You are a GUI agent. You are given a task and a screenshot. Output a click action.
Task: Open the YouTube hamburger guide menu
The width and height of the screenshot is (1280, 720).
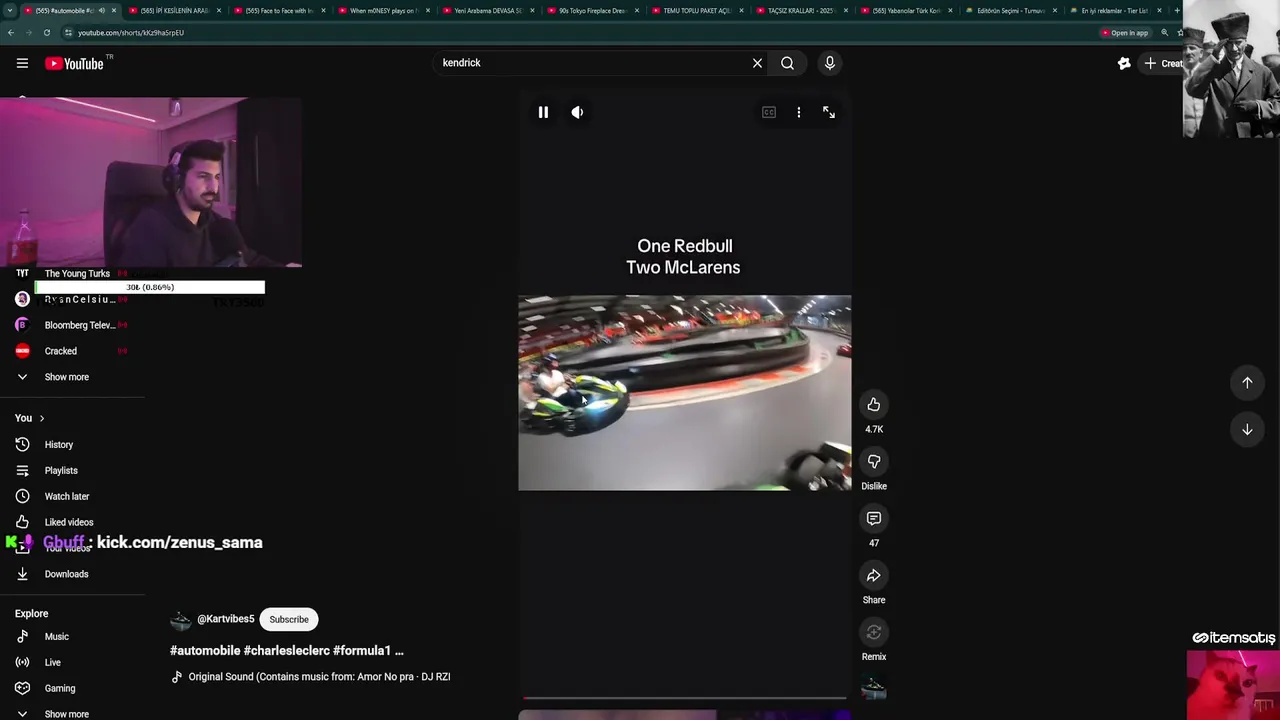(x=22, y=63)
